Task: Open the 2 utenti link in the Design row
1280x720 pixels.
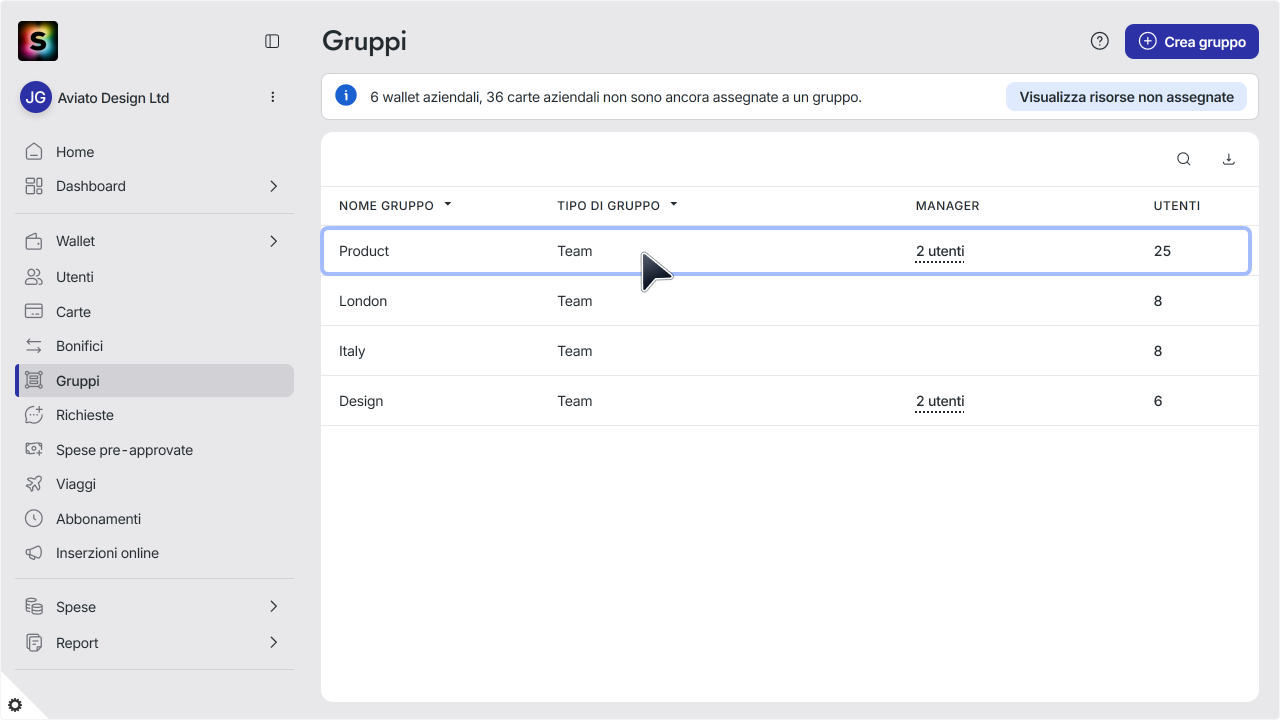Action: pos(940,401)
